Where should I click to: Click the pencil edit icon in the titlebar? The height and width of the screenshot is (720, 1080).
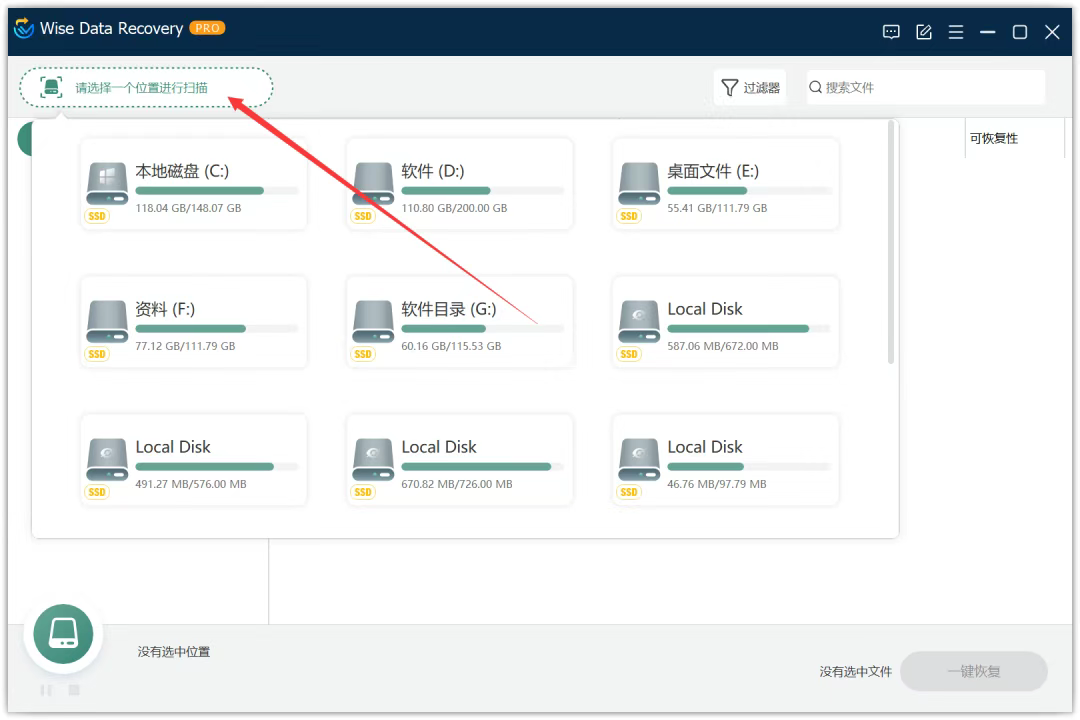pyautogui.click(x=923, y=31)
